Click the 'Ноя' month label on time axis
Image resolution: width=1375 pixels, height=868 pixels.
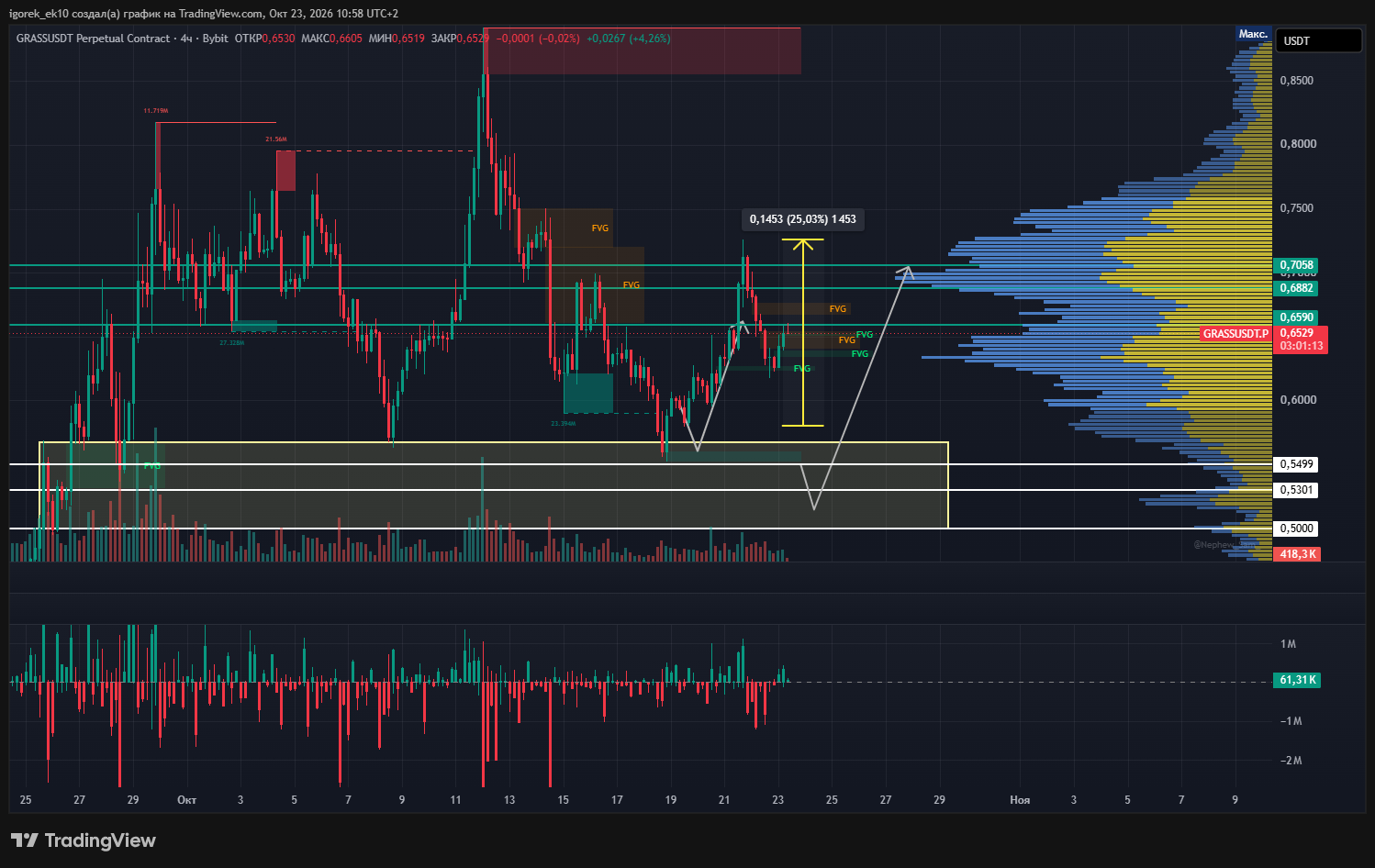pos(1020,800)
